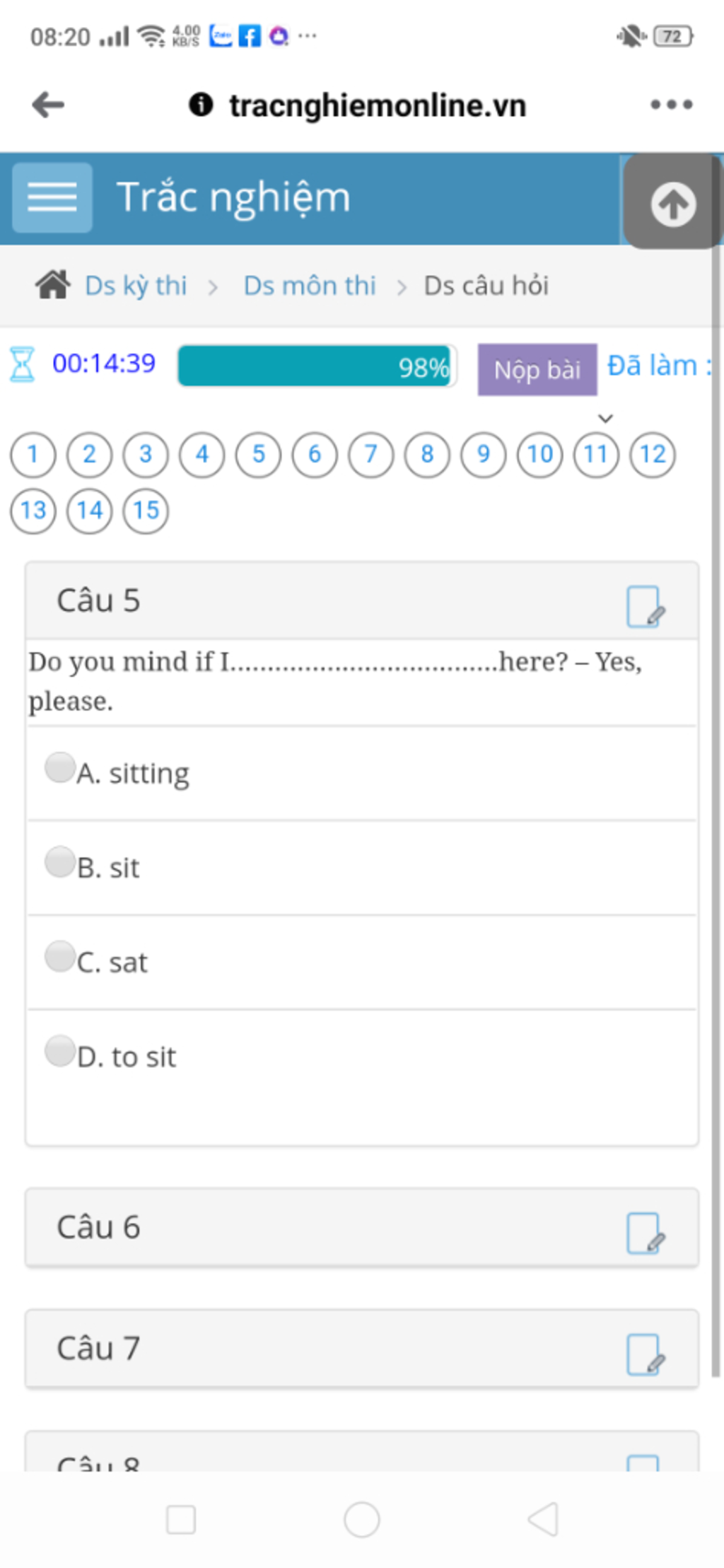
Task: Tap the site info icon beside URL
Action: click(201, 105)
